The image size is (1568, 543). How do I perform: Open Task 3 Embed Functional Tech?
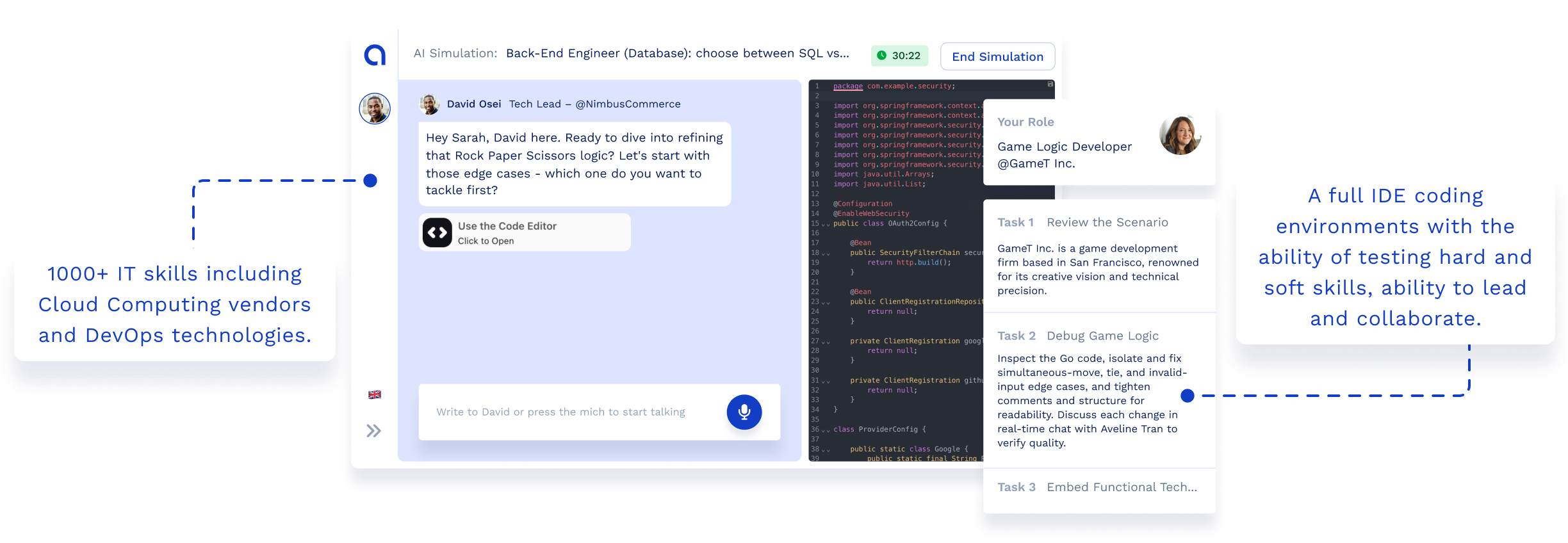[x=1097, y=487]
